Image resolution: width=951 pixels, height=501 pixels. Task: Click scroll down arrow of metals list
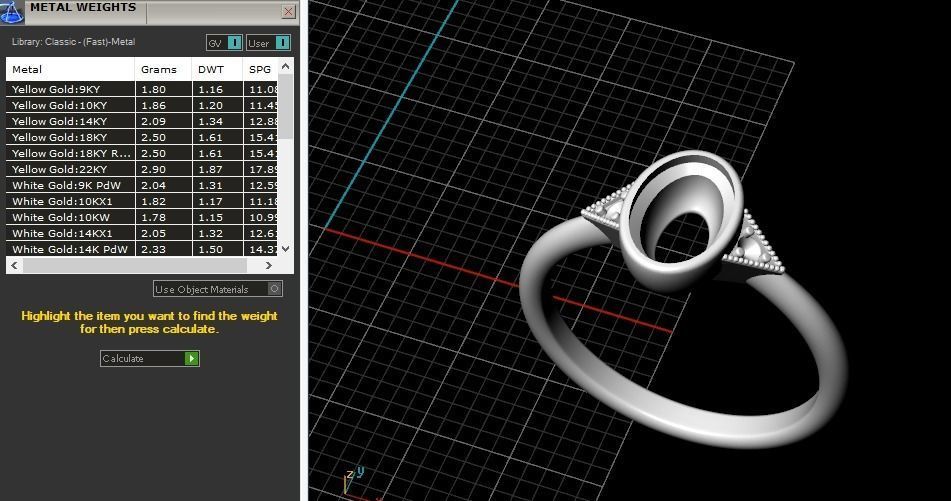[x=286, y=249]
